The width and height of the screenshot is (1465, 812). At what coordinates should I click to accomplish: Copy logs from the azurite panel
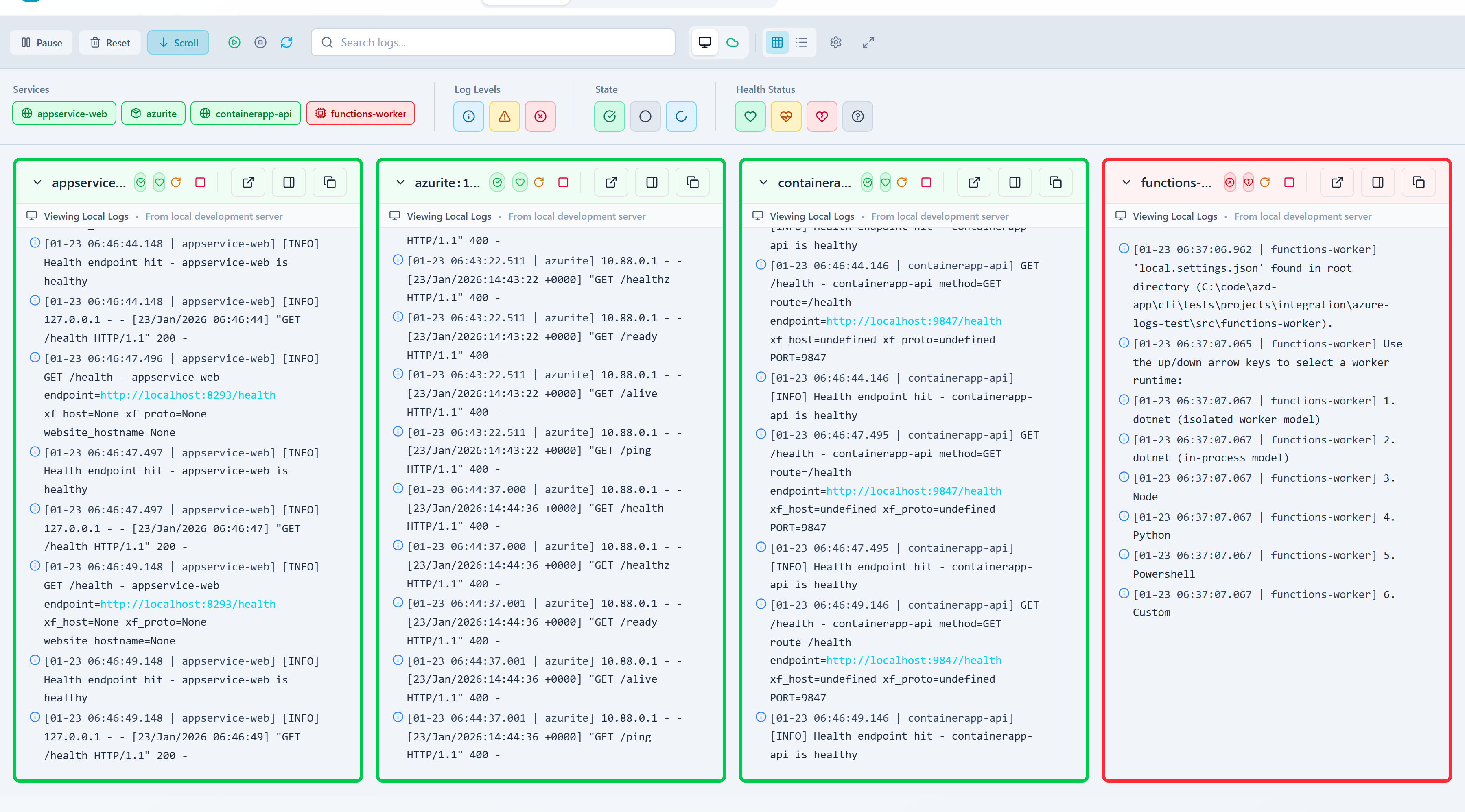pos(692,182)
